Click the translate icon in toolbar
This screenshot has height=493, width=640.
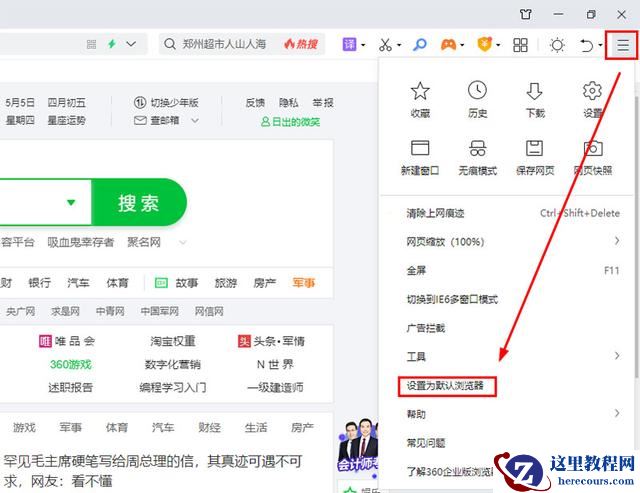pyautogui.click(x=349, y=44)
